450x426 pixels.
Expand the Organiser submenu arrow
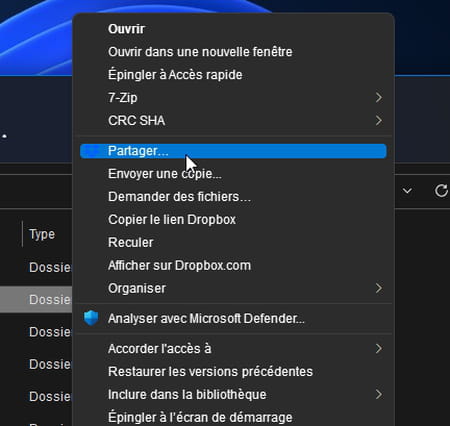click(x=379, y=288)
